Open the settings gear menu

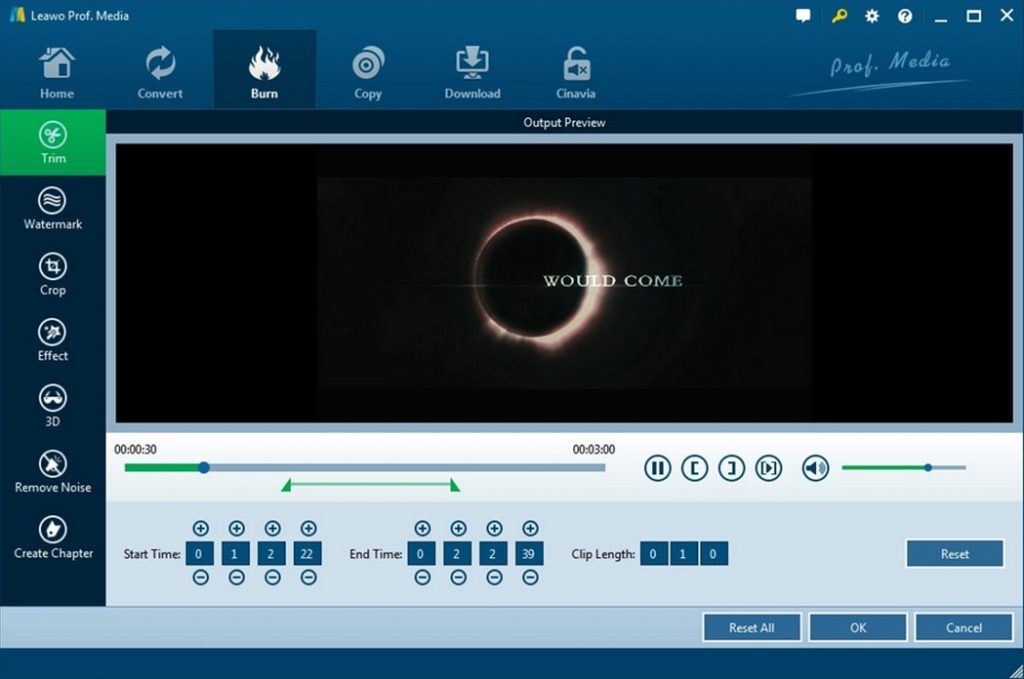tap(871, 16)
